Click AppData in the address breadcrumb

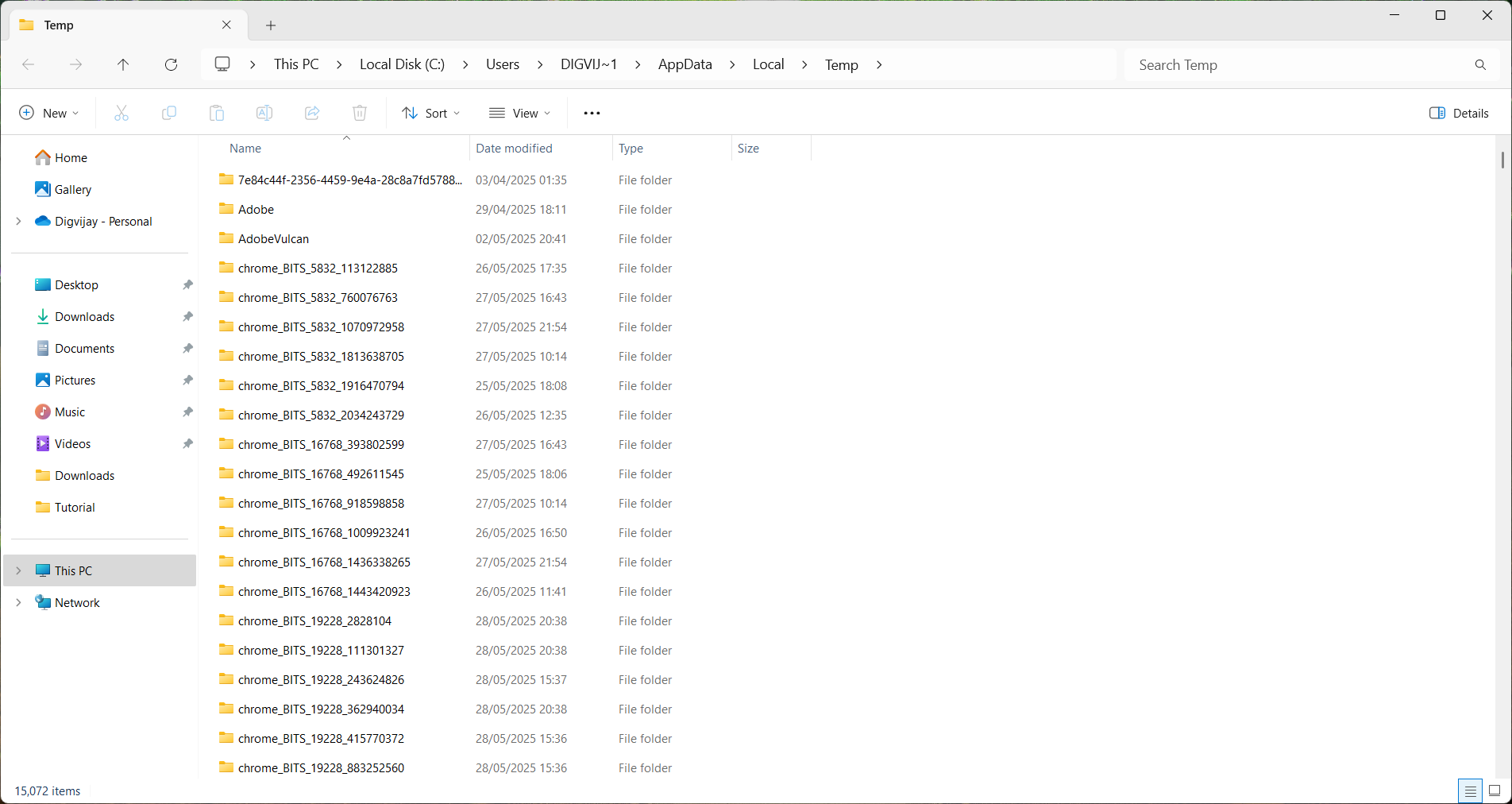point(685,64)
